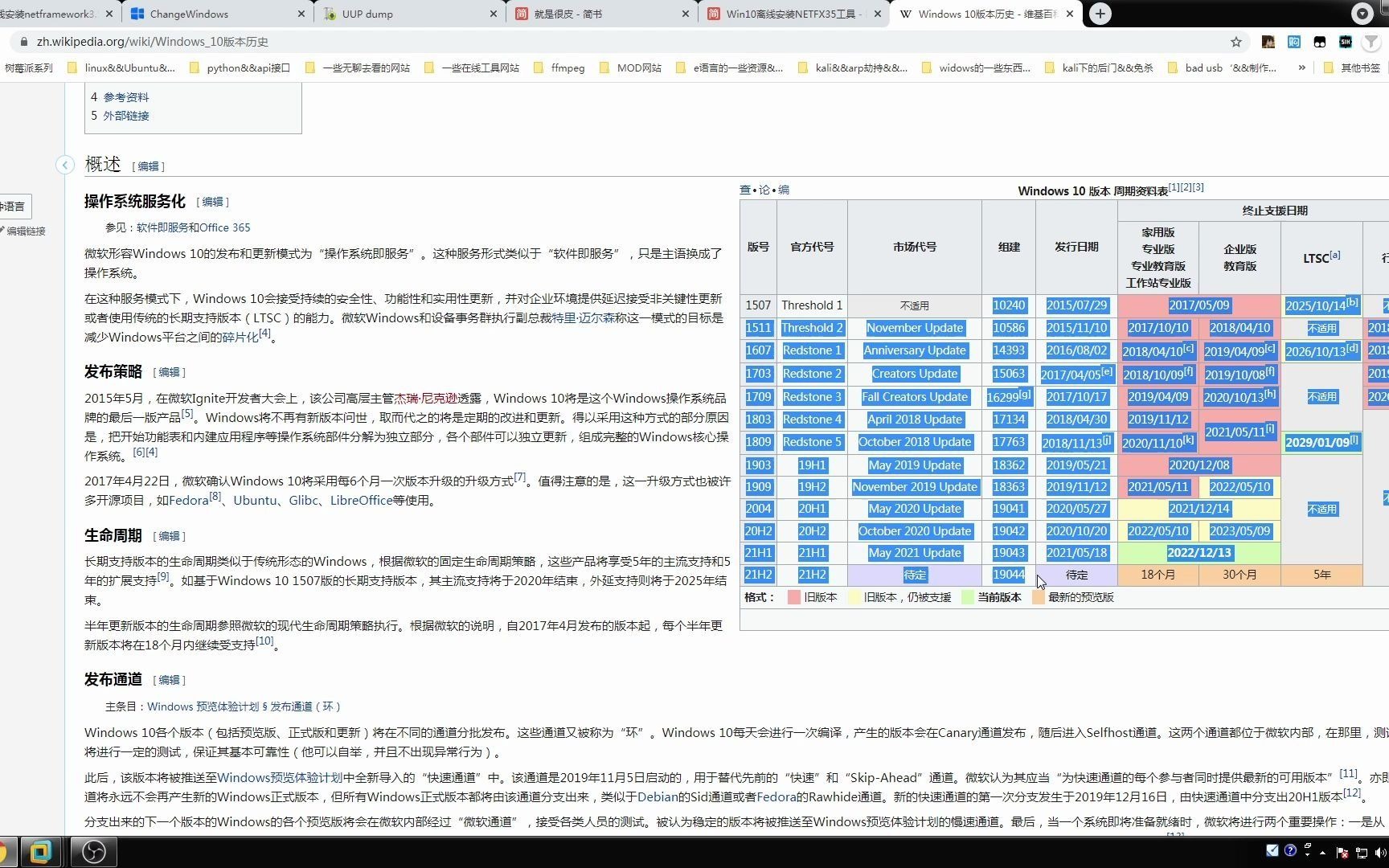Click the system tray volume icon
The height and width of the screenshot is (868, 1389).
1382,852
